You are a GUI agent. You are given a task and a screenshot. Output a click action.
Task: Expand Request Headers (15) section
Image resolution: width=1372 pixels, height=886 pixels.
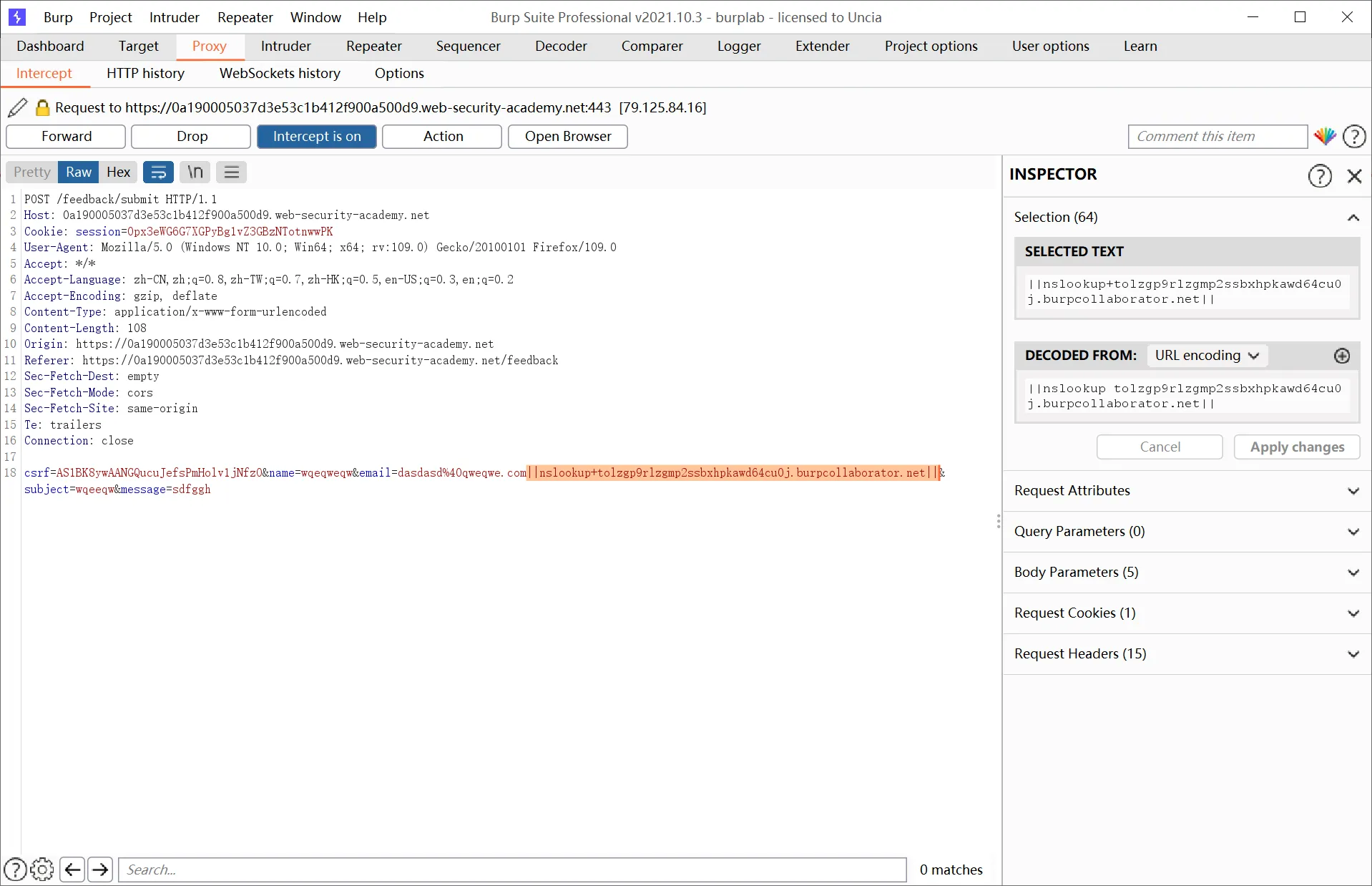coord(1187,653)
